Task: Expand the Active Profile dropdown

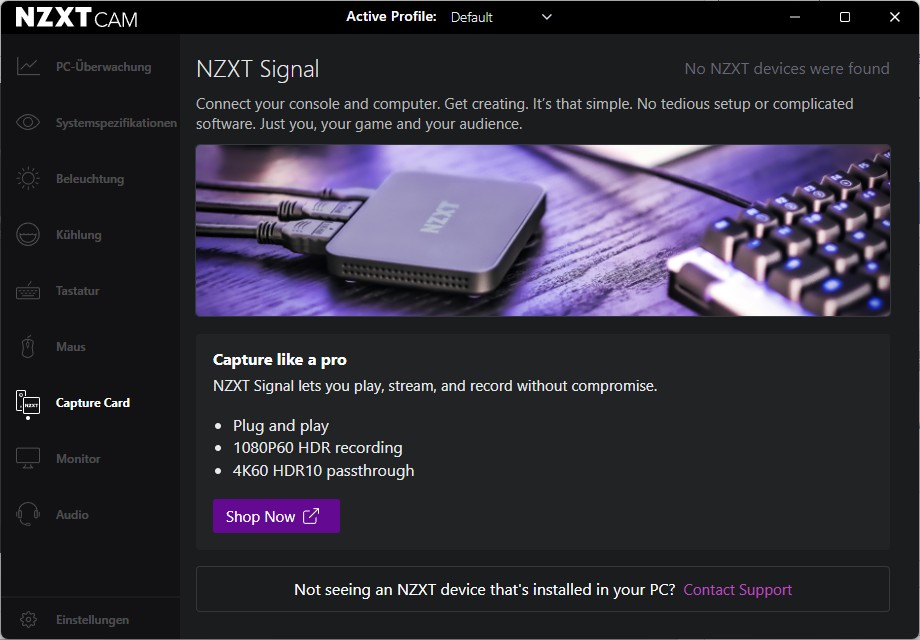Action: click(x=500, y=17)
